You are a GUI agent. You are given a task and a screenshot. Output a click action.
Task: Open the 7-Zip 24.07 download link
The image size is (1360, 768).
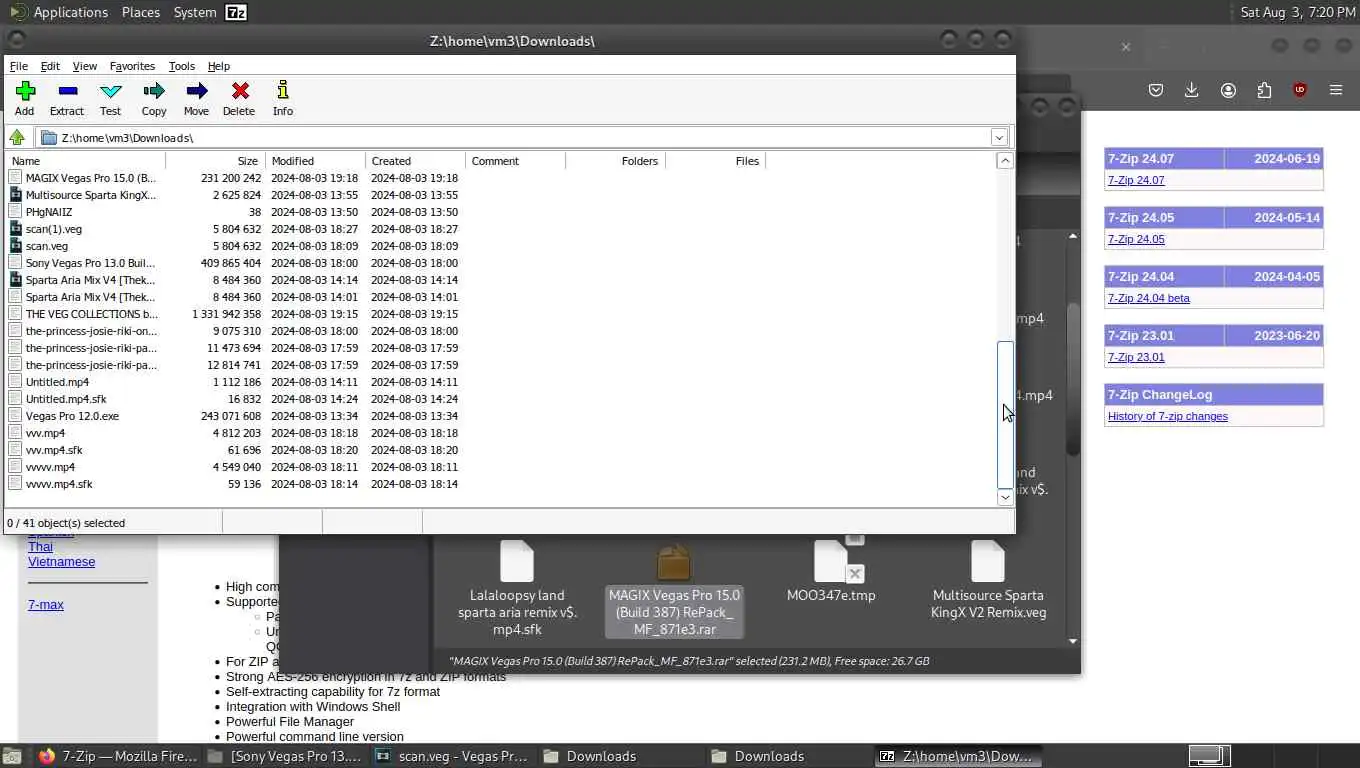(1136, 180)
